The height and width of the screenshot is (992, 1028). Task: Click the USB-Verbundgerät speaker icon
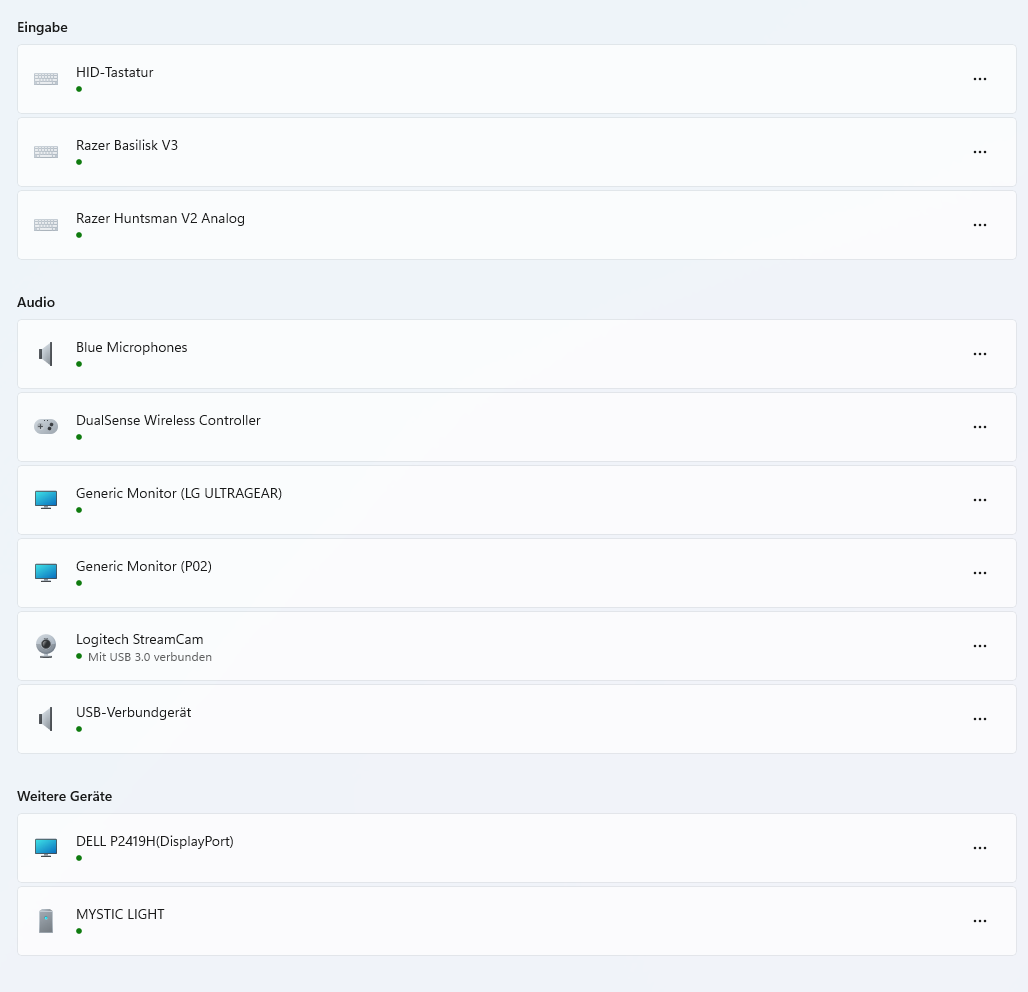46,719
